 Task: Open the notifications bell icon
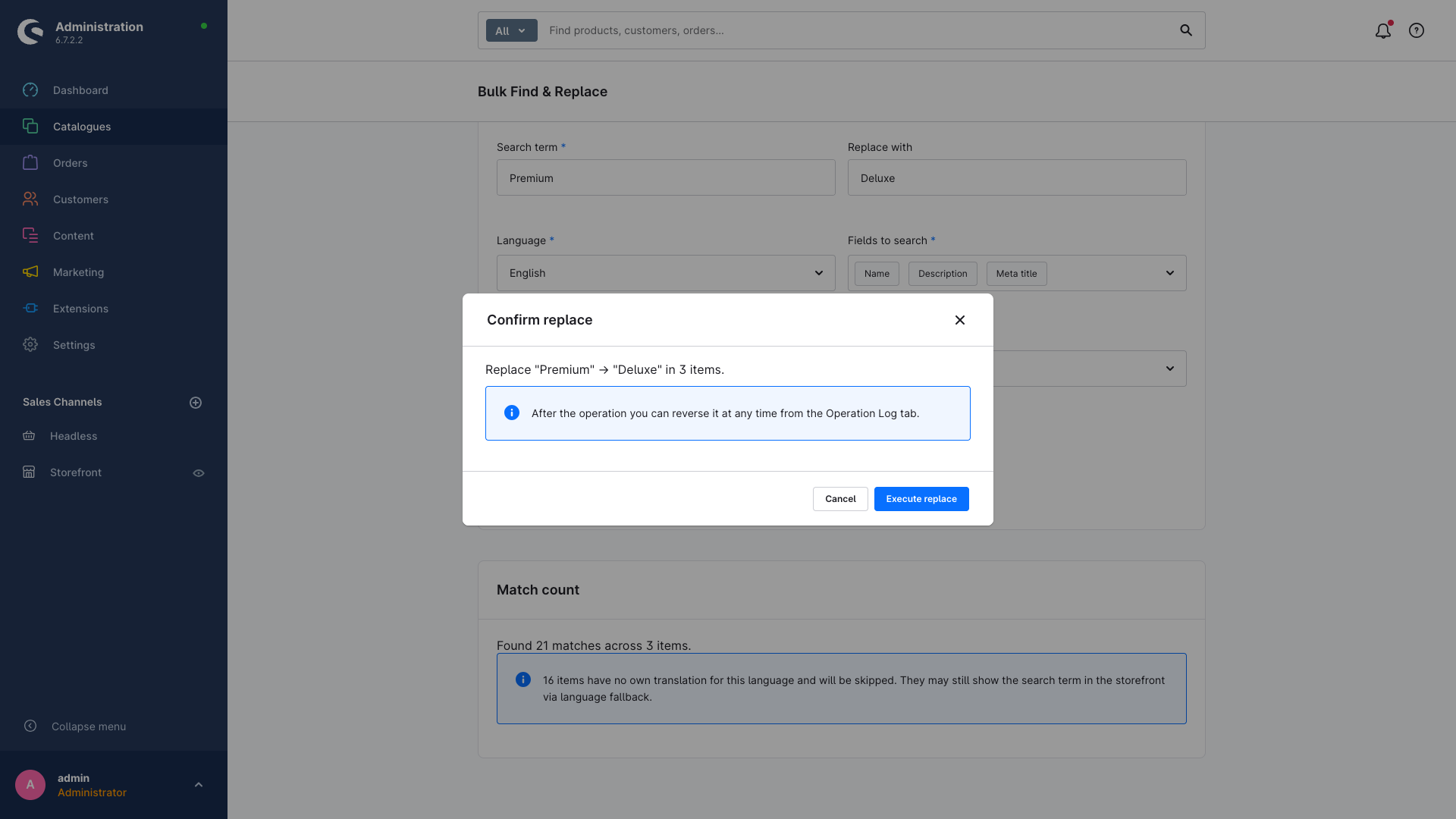1383,30
